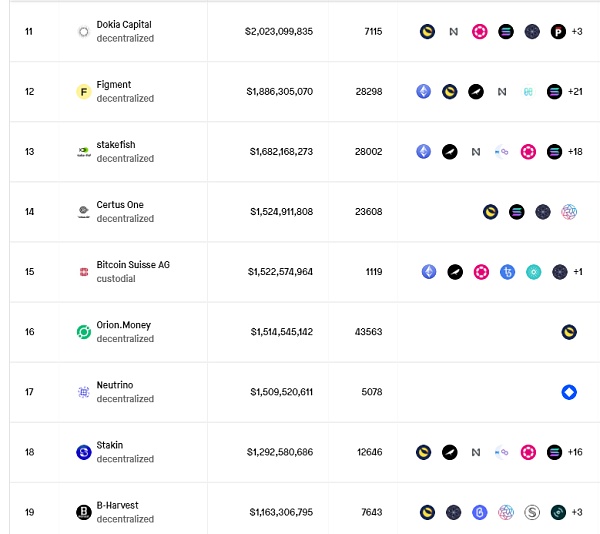The image size is (600, 534).
Task: Expand the +21 more networks for Figment
Action: [x=575, y=92]
